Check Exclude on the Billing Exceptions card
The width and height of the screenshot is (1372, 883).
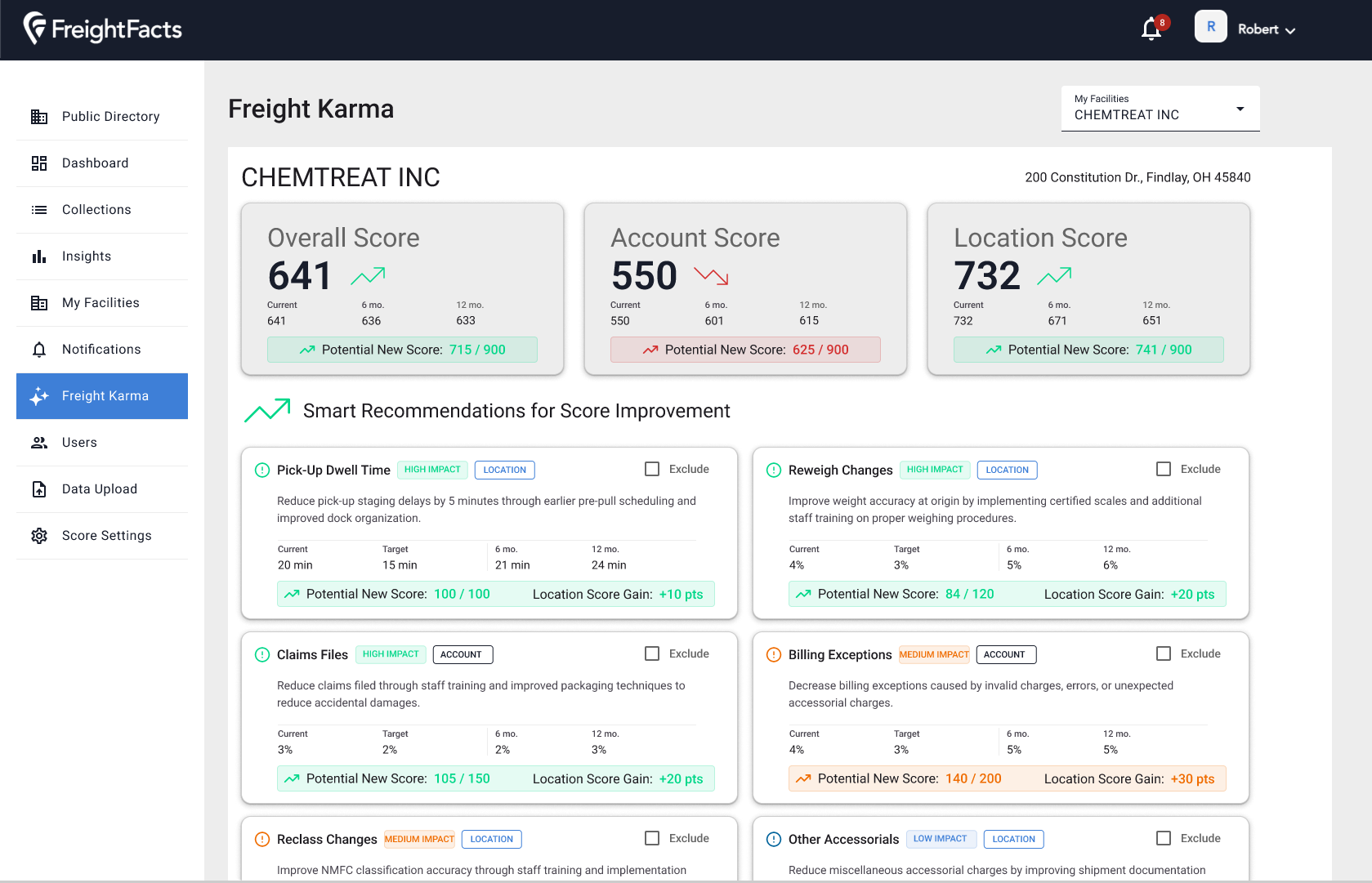[1164, 653]
